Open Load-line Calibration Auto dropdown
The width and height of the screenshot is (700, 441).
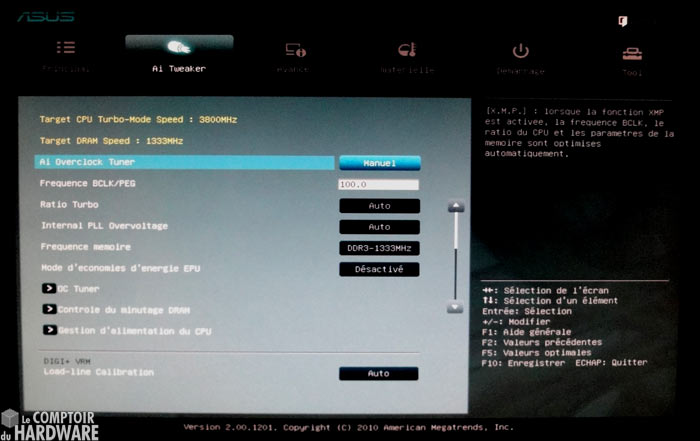(379, 373)
